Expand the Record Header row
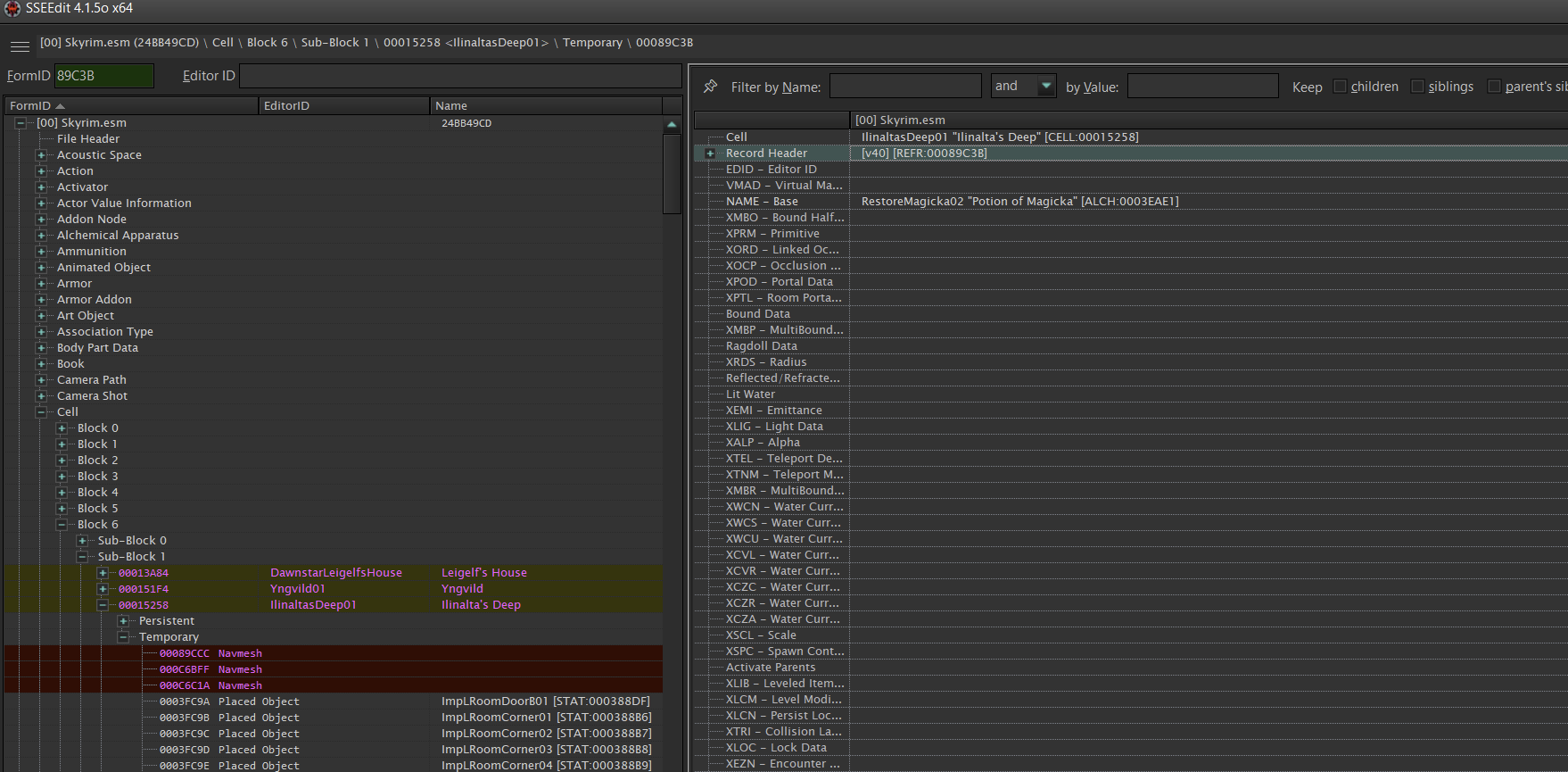1568x772 pixels. [711, 154]
